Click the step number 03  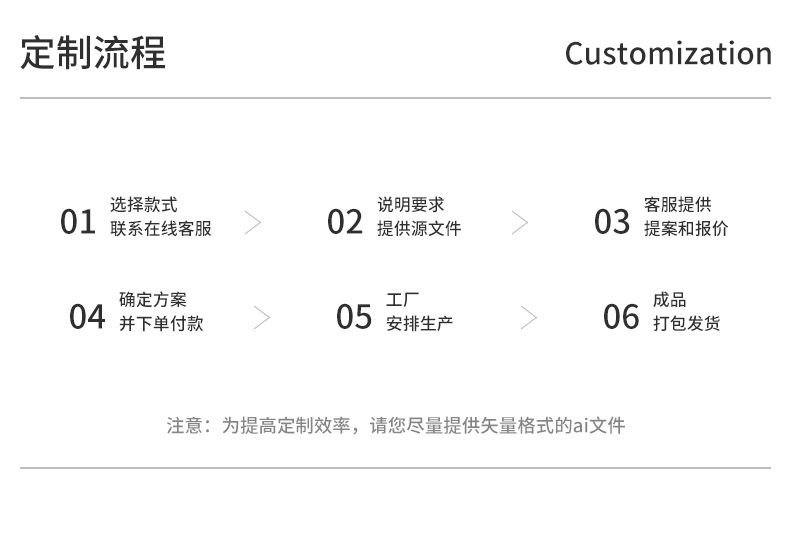tap(612, 222)
